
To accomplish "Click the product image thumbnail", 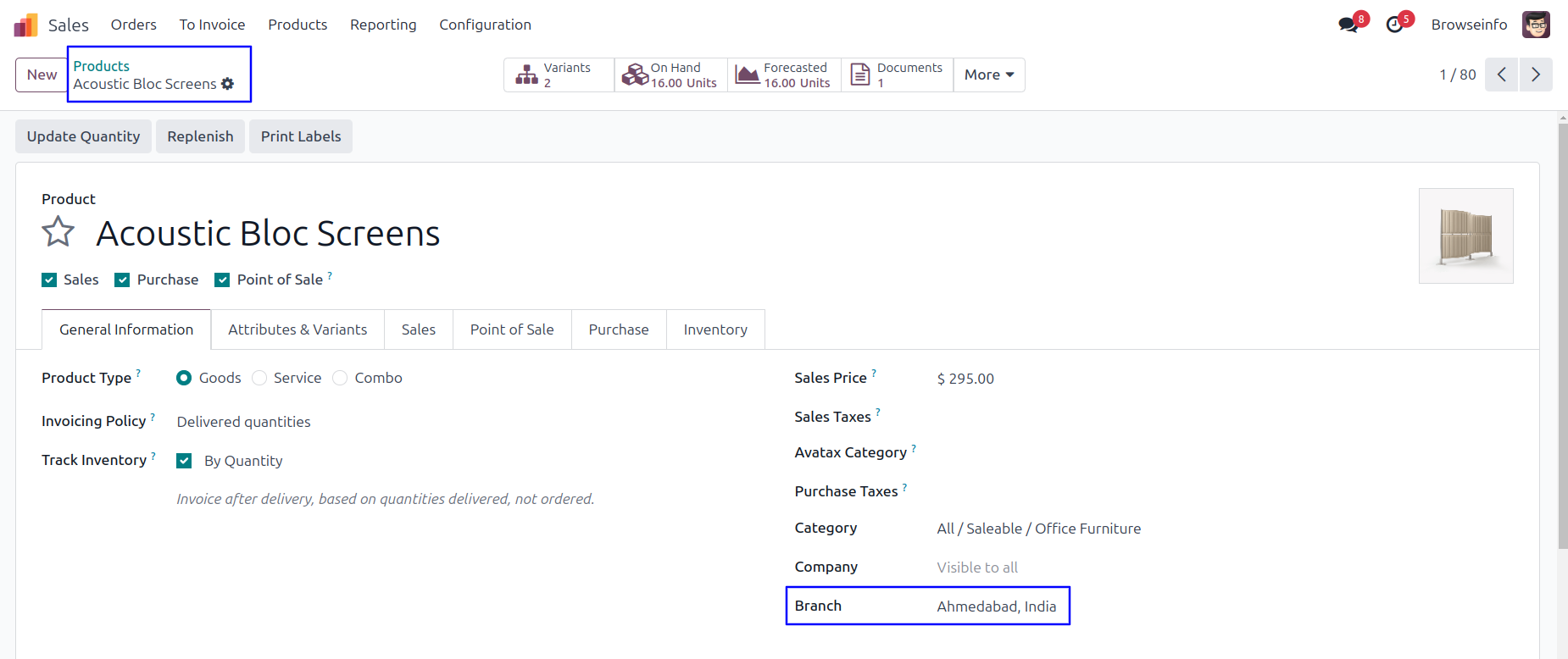I will point(1465,235).
